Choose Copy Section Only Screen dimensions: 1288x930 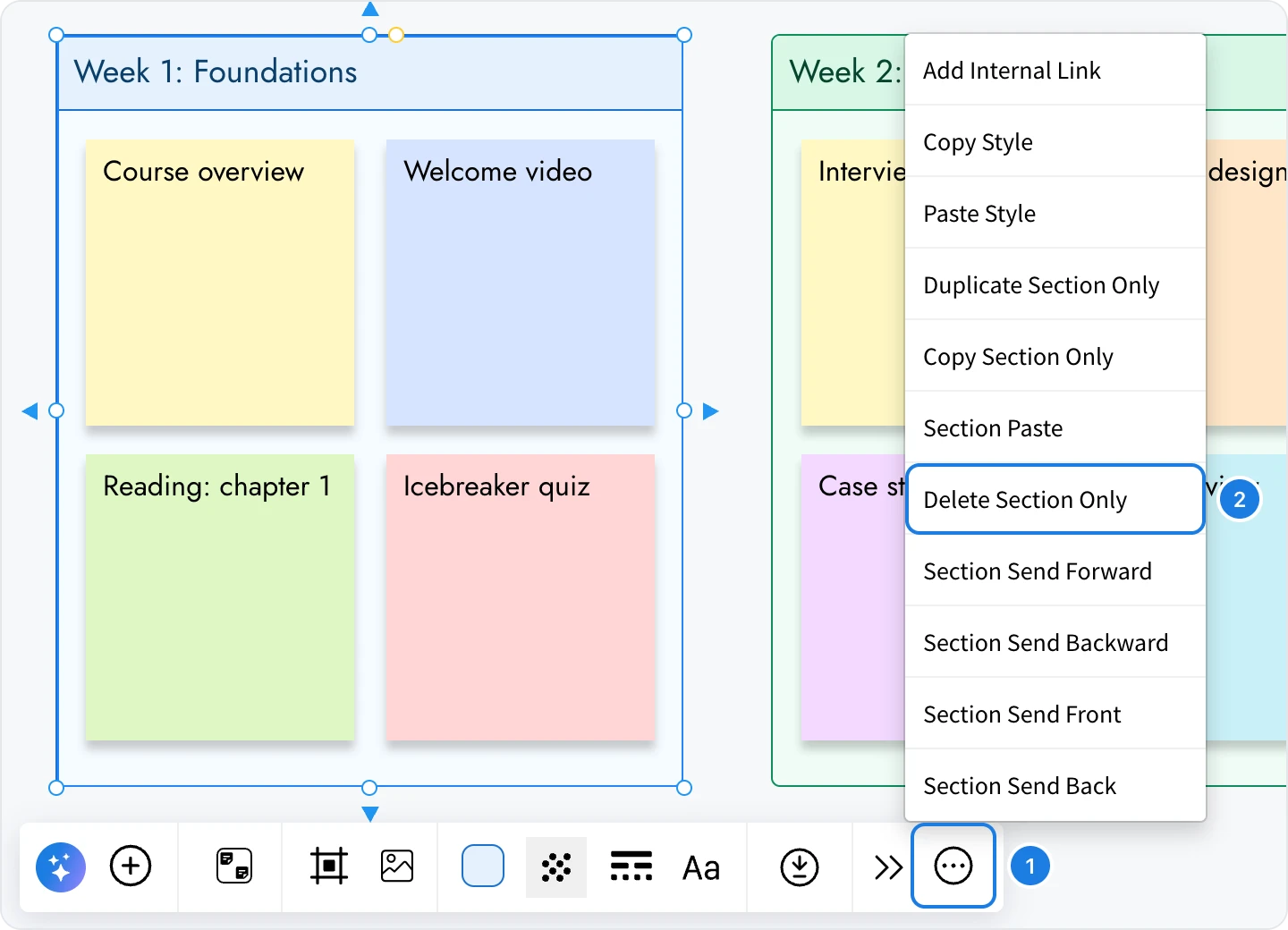[x=1055, y=356]
